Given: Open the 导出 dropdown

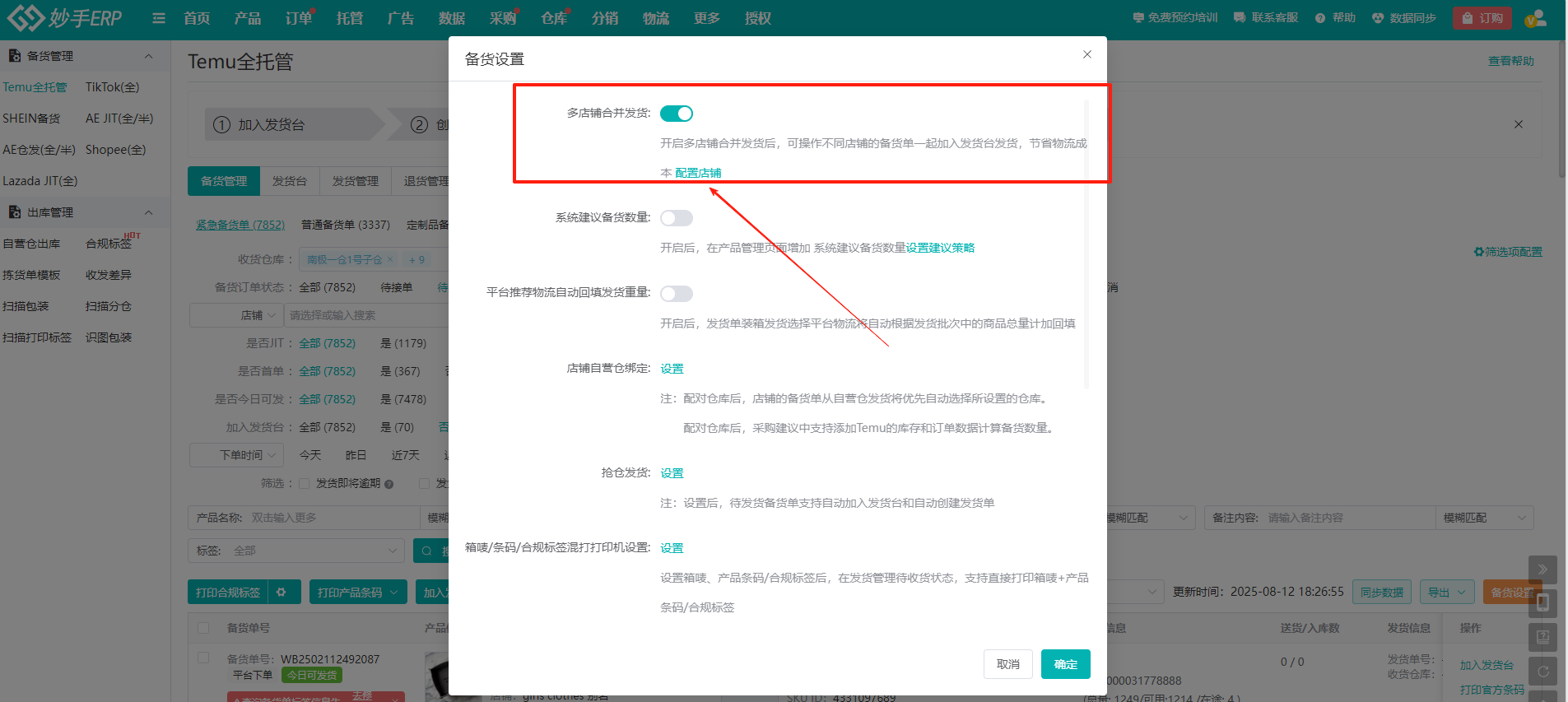Looking at the screenshot, I should tap(1447, 592).
